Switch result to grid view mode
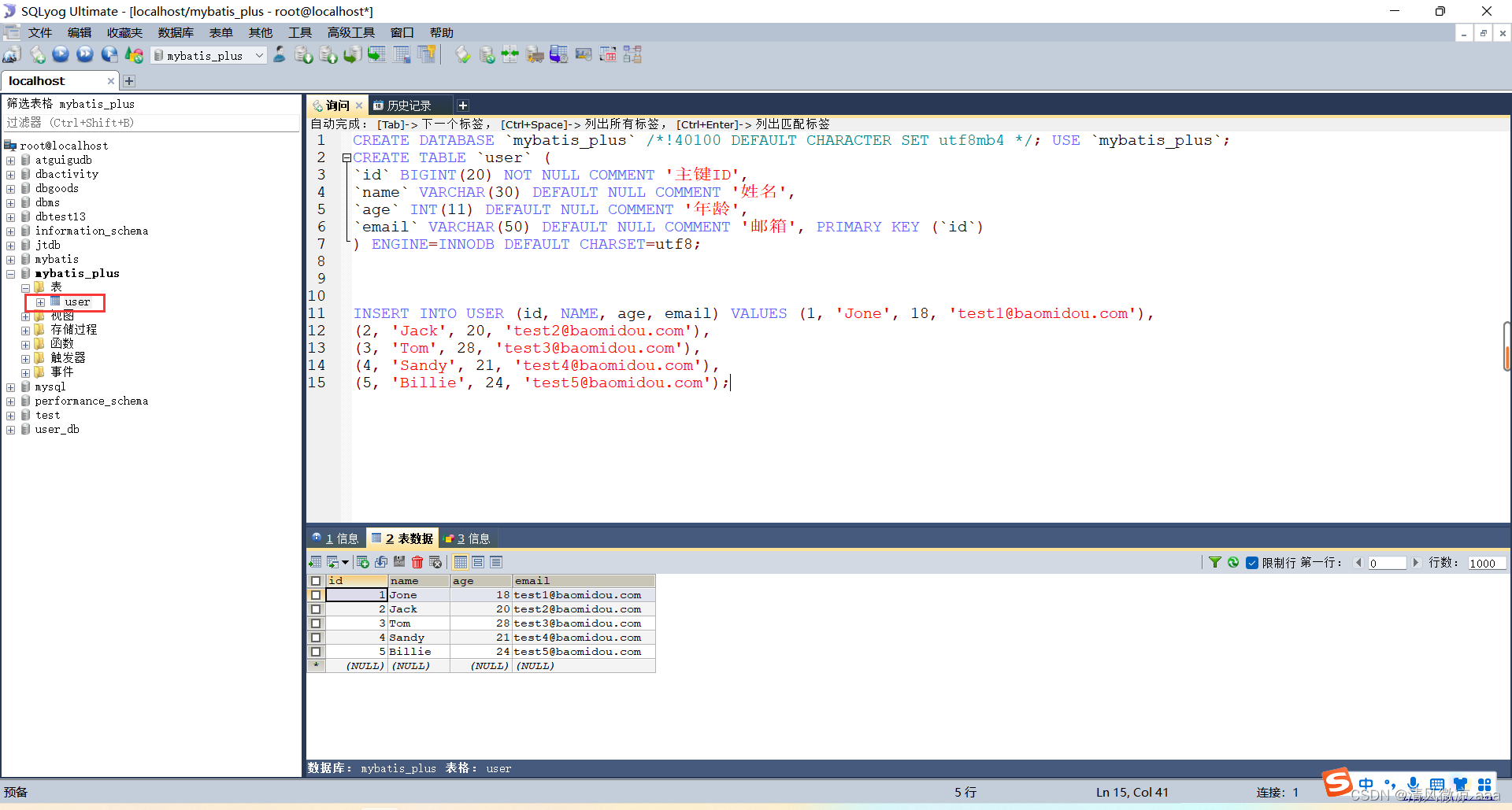The height and width of the screenshot is (810, 1512). pyautogui.click(x=461, y=562)
